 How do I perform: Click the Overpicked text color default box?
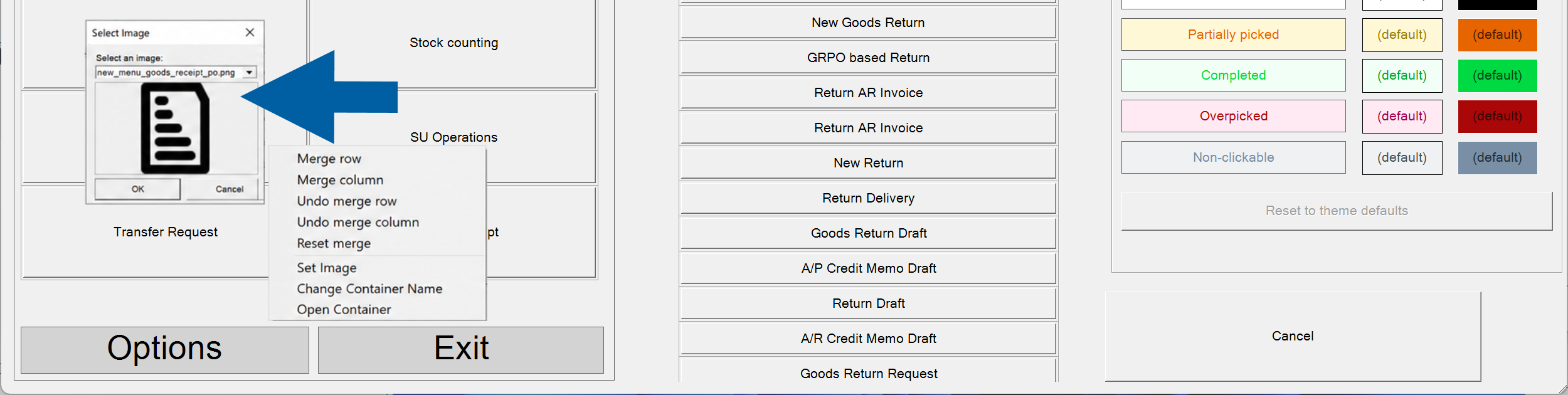pyautogui.click(x=1402, y=117)
